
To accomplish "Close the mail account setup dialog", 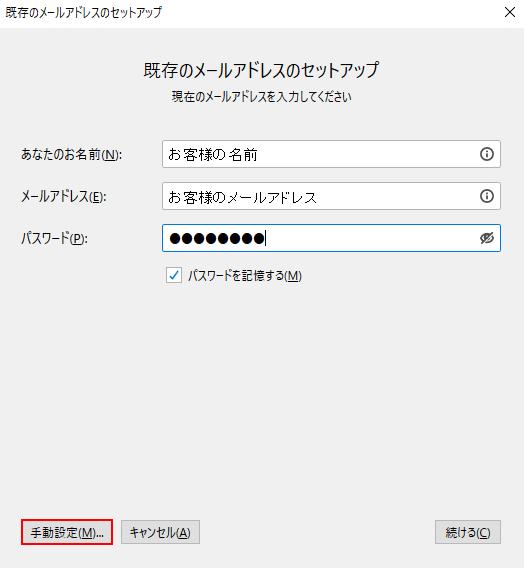I will pos(510,12).
